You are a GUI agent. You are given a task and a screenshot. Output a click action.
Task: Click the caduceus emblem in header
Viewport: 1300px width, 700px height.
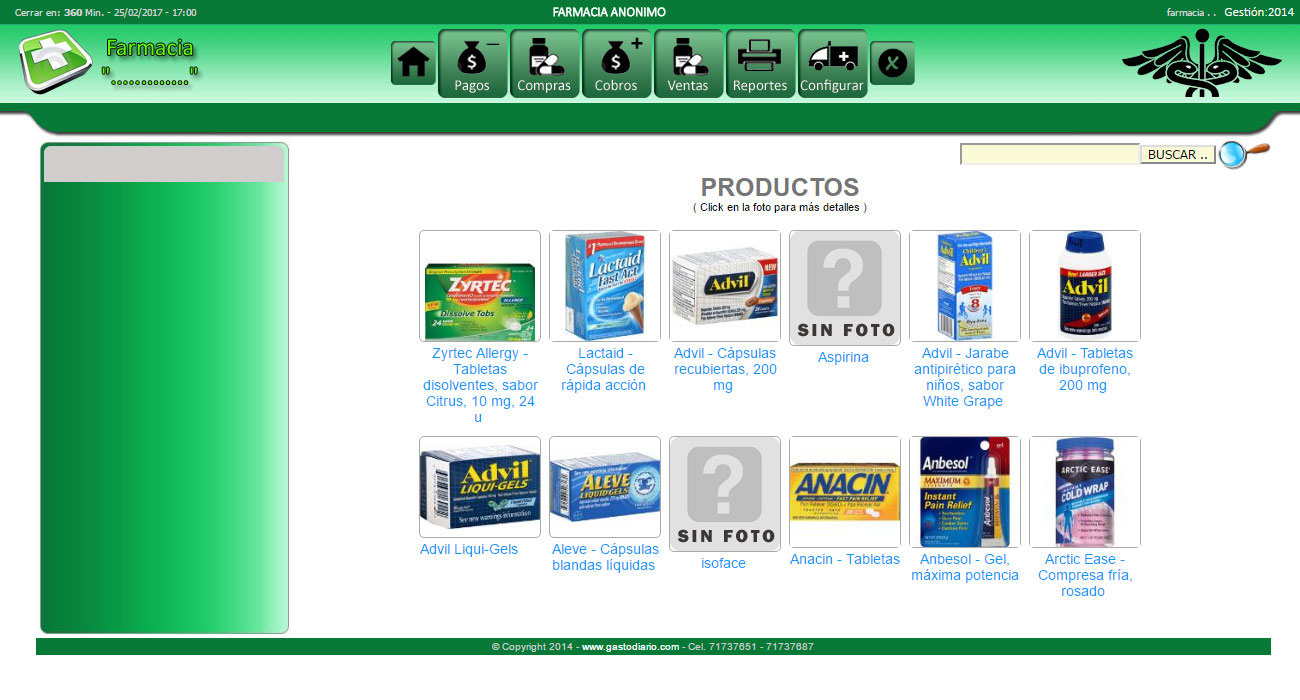coord(1201,63)
